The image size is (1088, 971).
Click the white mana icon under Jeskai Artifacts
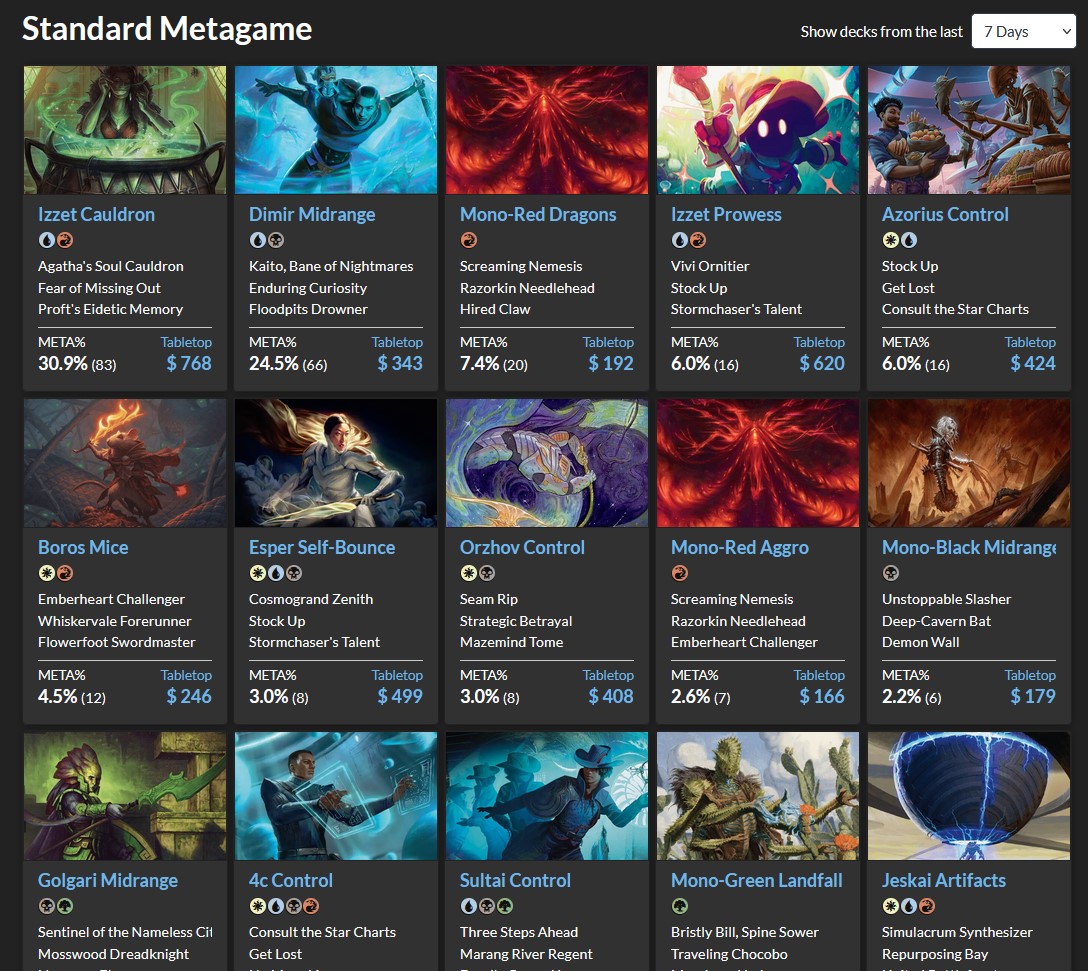[x=890, y=906]
